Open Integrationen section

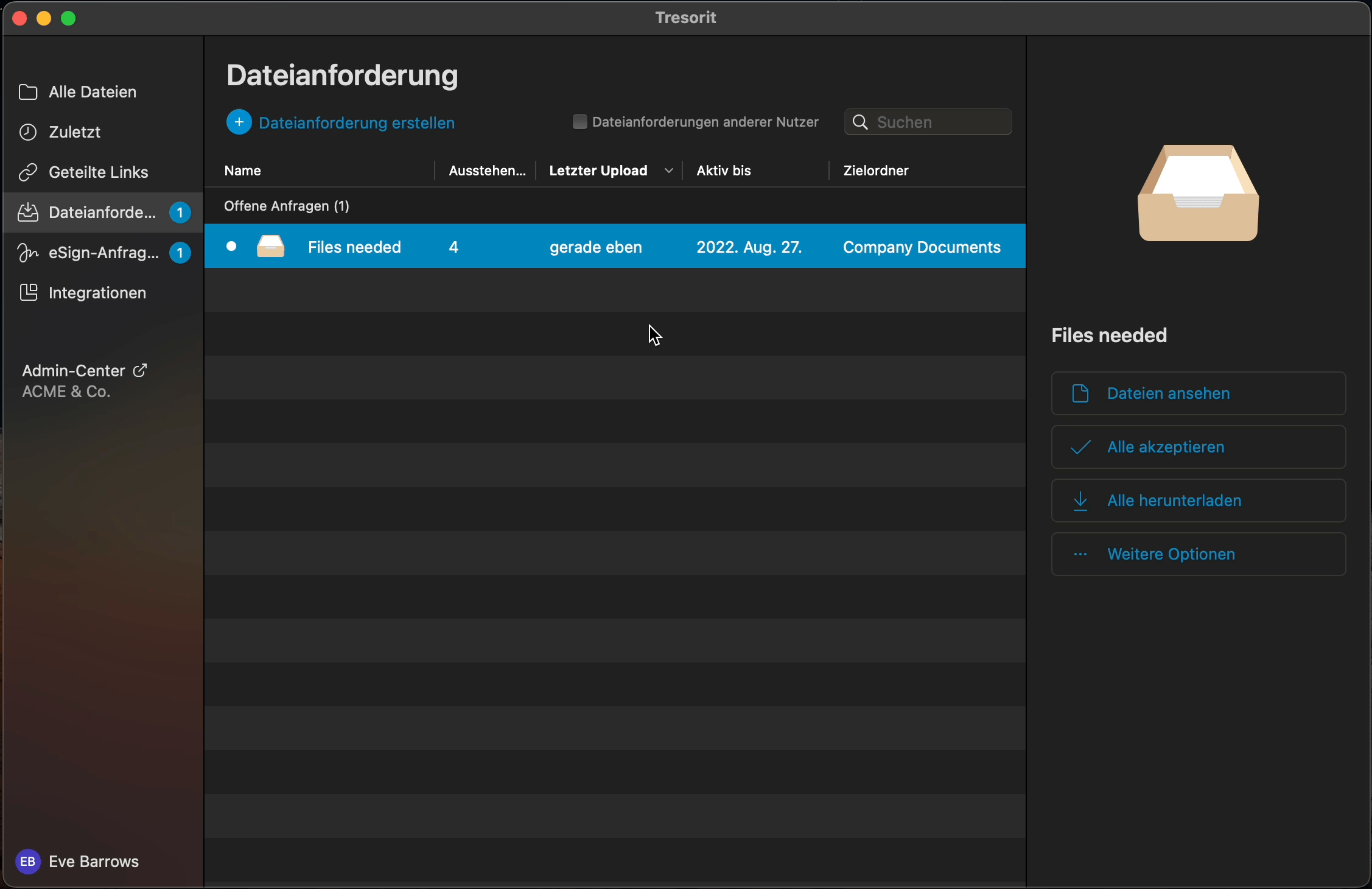103,293
